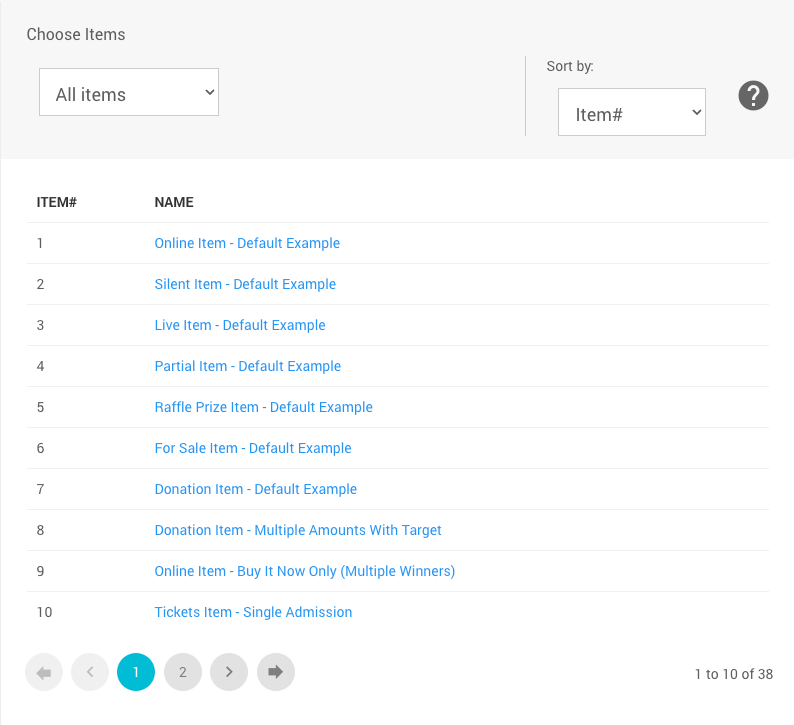Open Raffle Prize Item - Default Example
794x725 pixels.
pyautogui.click(x=263, y=407)
